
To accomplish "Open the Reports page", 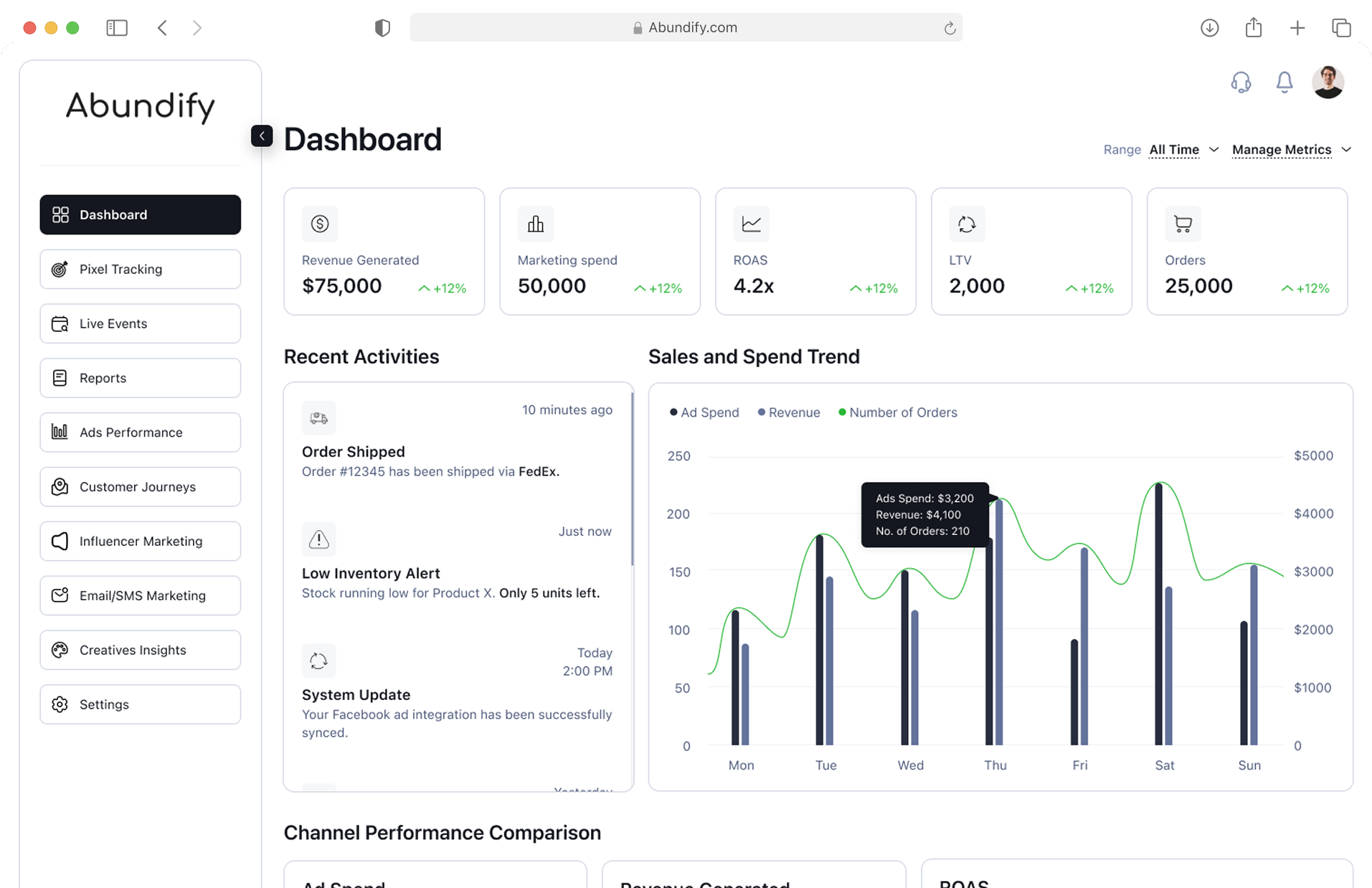I will coord(102,377).
